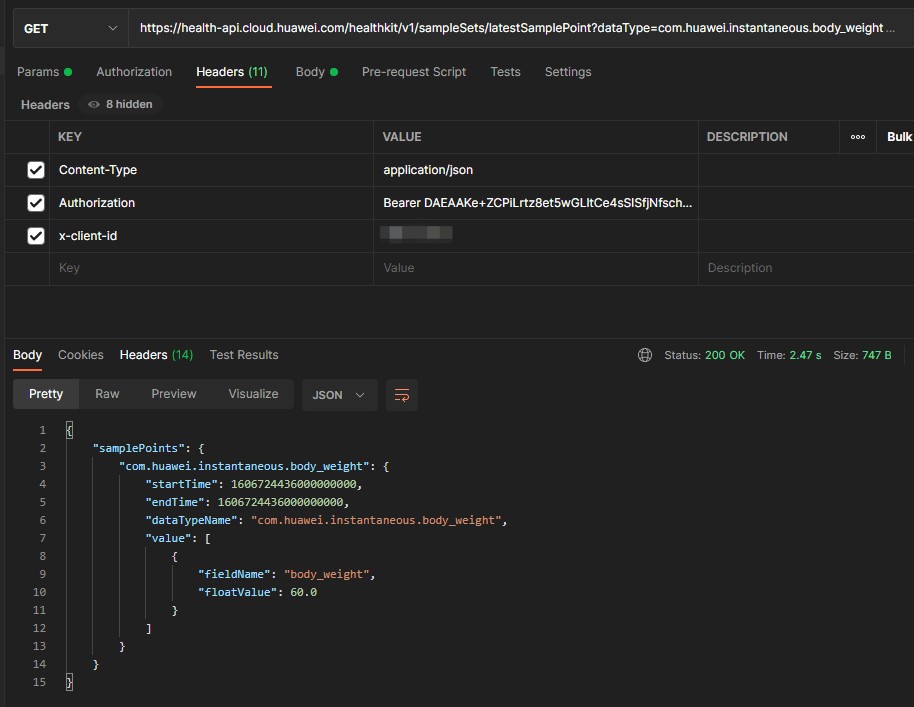
Task: Open the GET method dropdown
Action: [70, 28]
